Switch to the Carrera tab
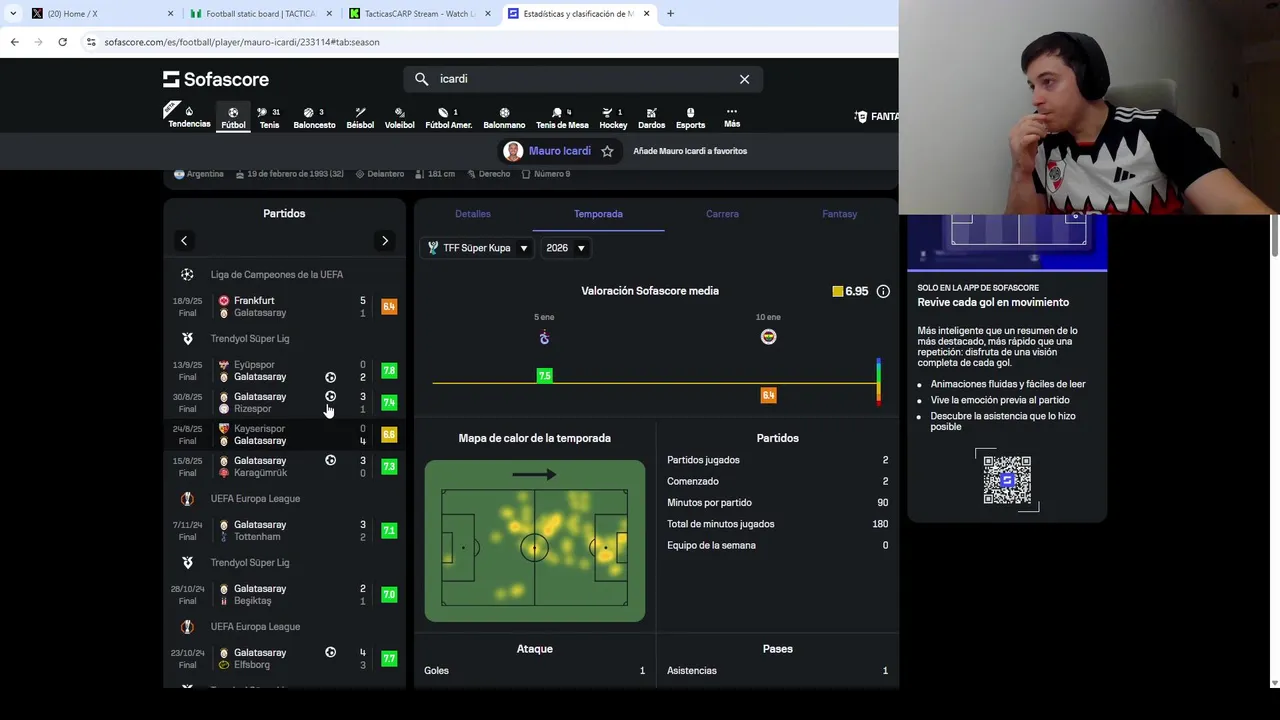1280x720 pixels. [x=722, y=214]
